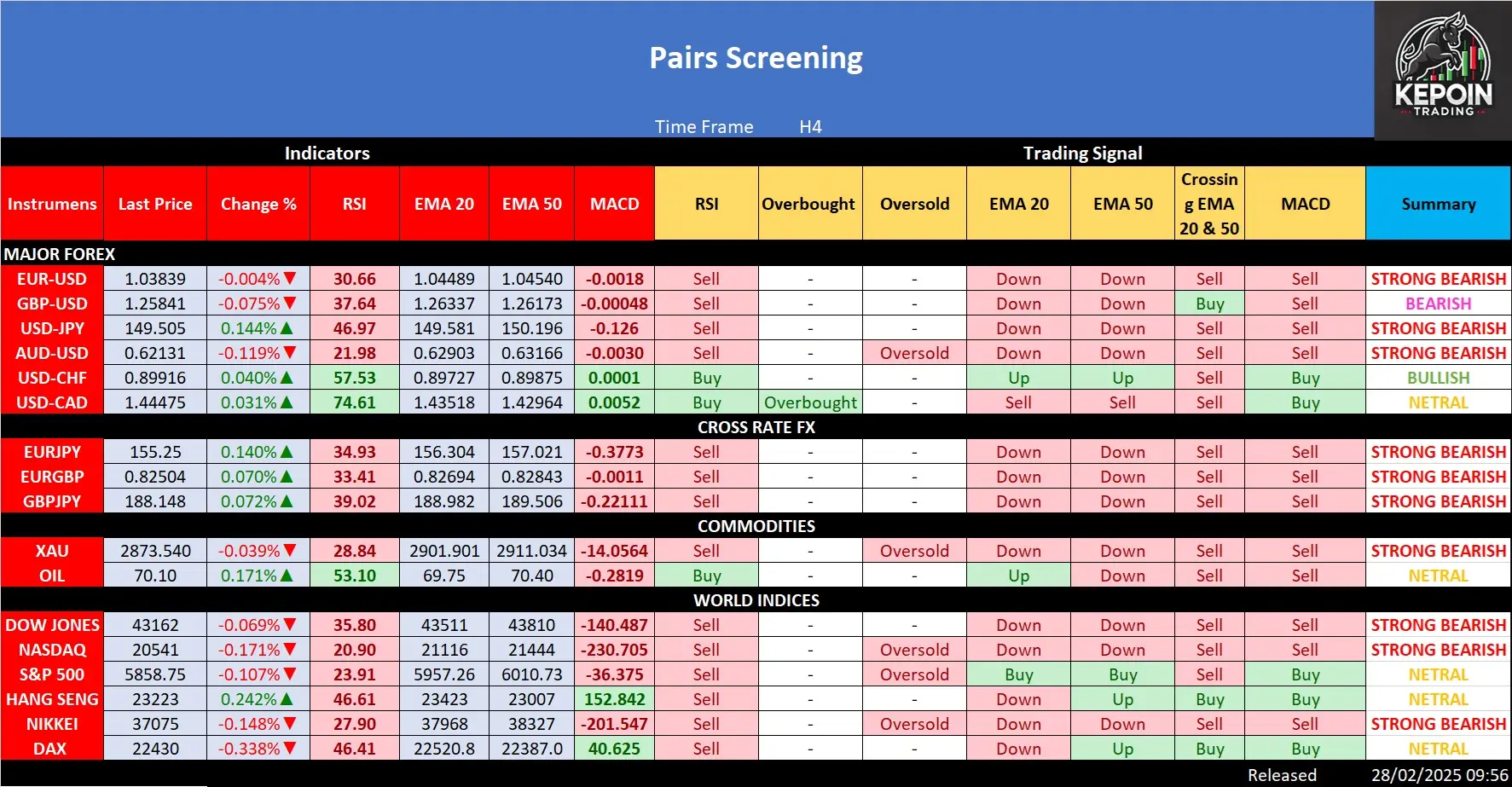Select the NIKKEI last price 37075 cell
The height and width of the screenshot is (787, 1512).
(155, 724)
